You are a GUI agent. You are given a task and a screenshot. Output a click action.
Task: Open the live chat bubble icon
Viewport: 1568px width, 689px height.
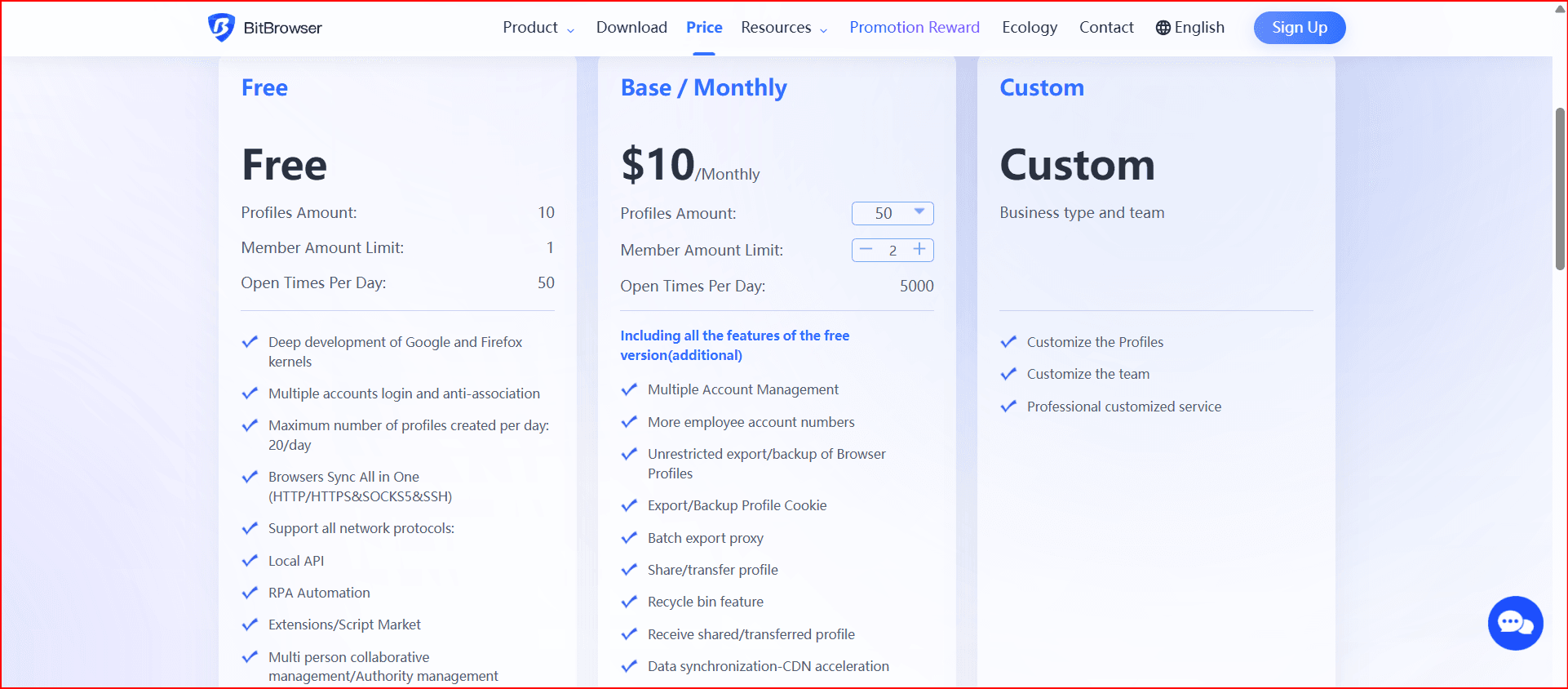pyautogui.click(x=1515, y=624)
